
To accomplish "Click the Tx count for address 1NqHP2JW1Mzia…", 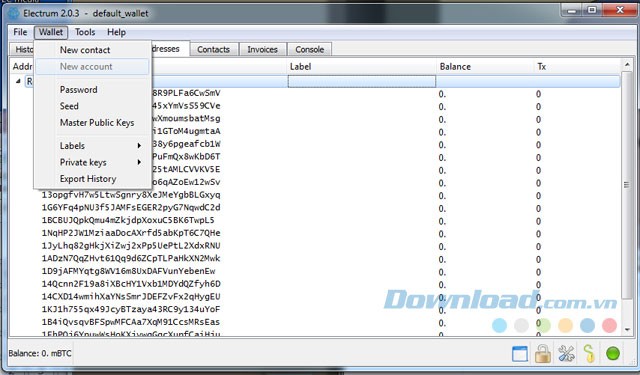I will coord(538,233).
